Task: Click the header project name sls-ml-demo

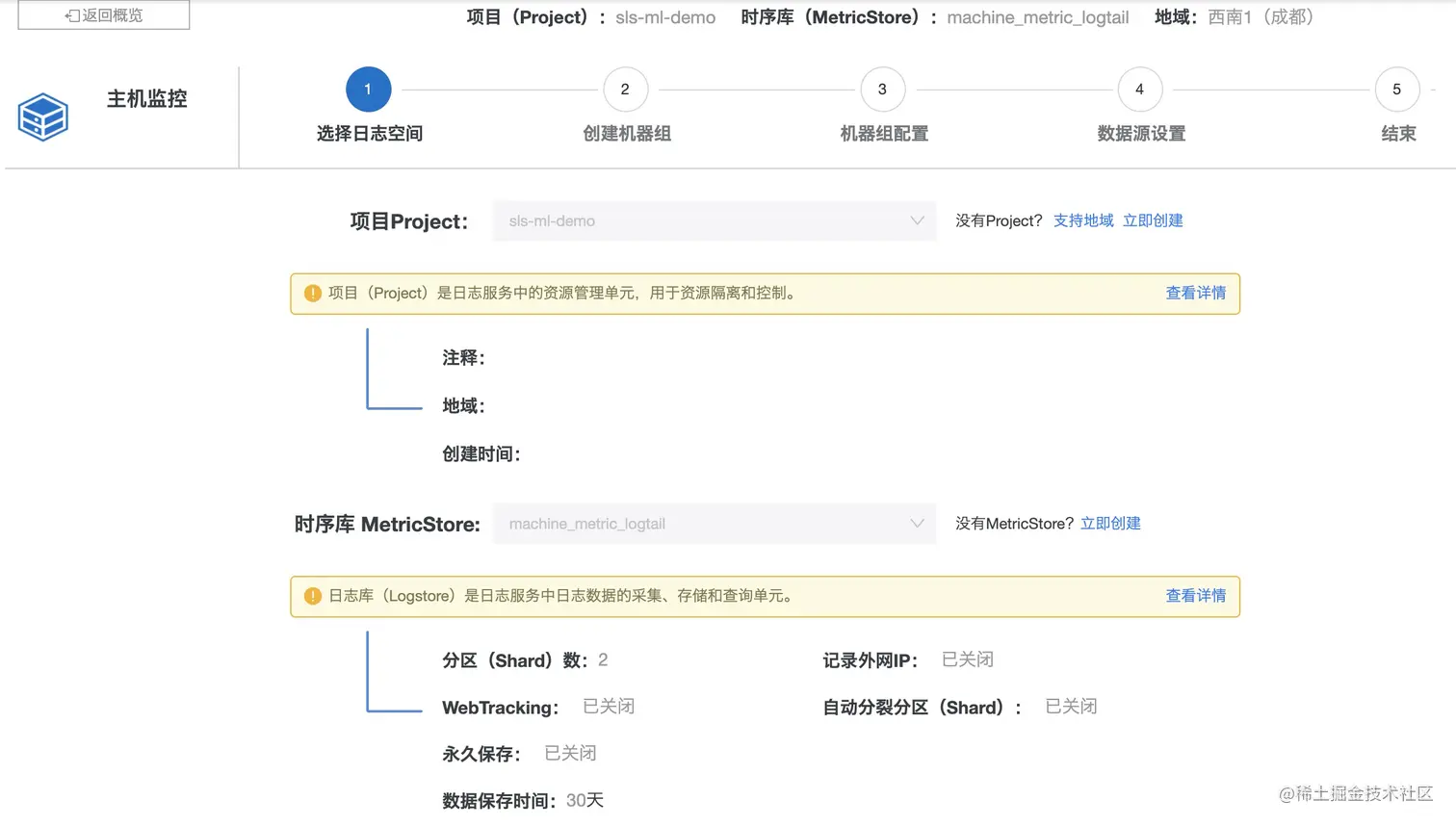Action: click(665, 17)
